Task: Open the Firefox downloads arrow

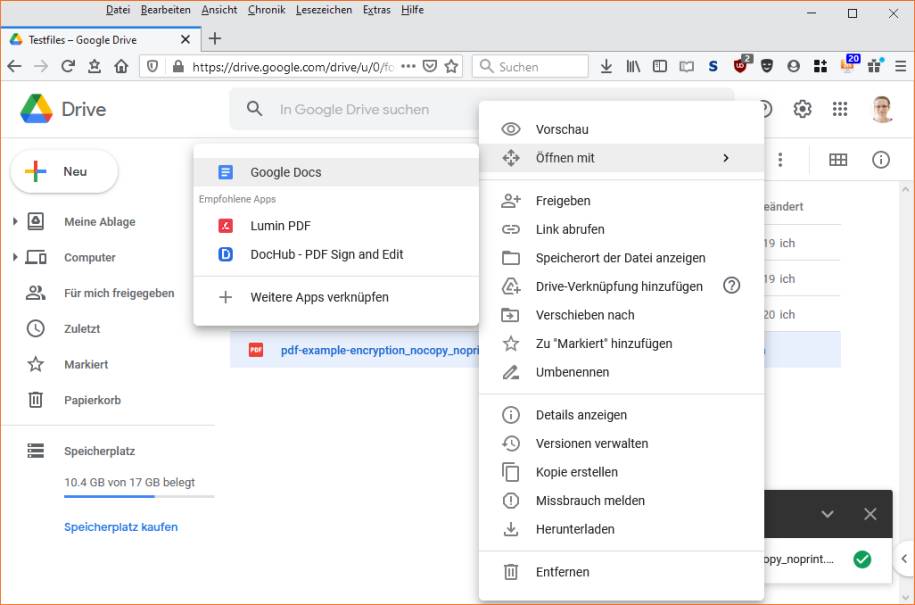Action: (x=606, y=67)
